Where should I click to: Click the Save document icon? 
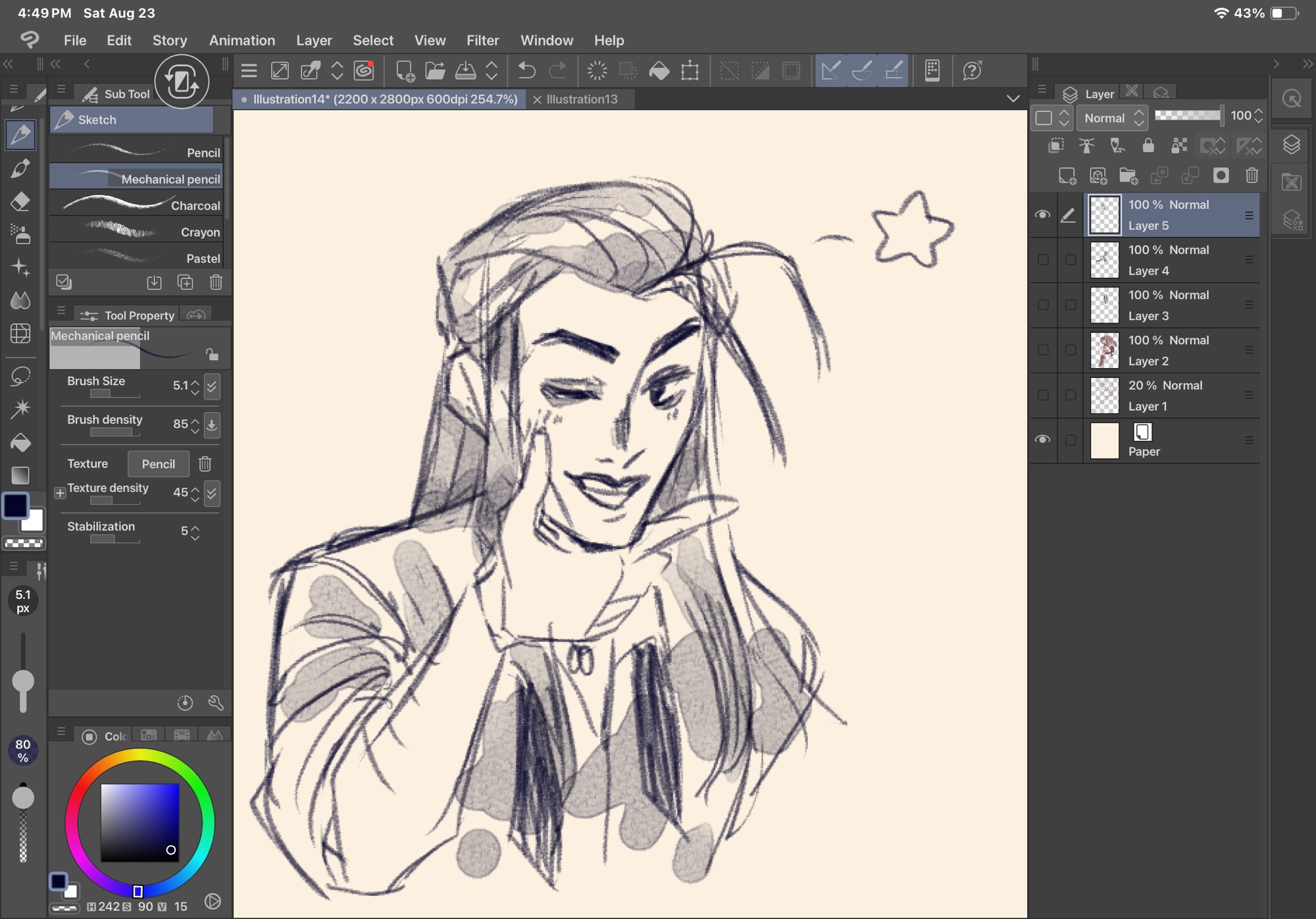[465, 70]
